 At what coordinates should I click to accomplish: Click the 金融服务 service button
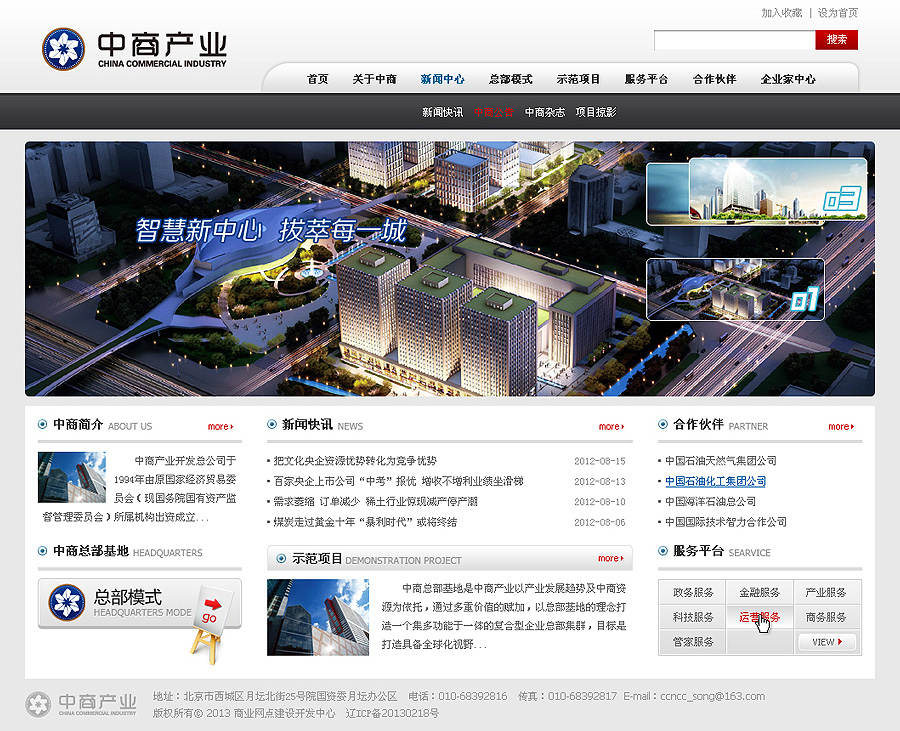point(759,593)
